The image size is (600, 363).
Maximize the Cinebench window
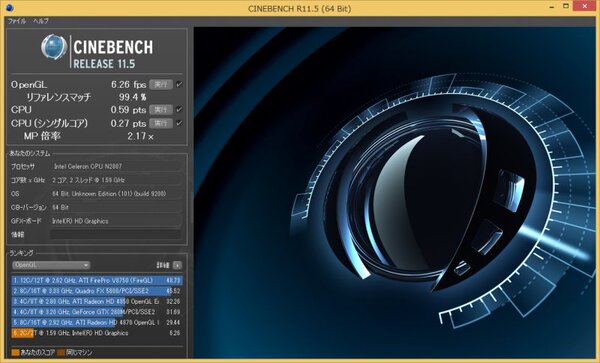(566, 6)
